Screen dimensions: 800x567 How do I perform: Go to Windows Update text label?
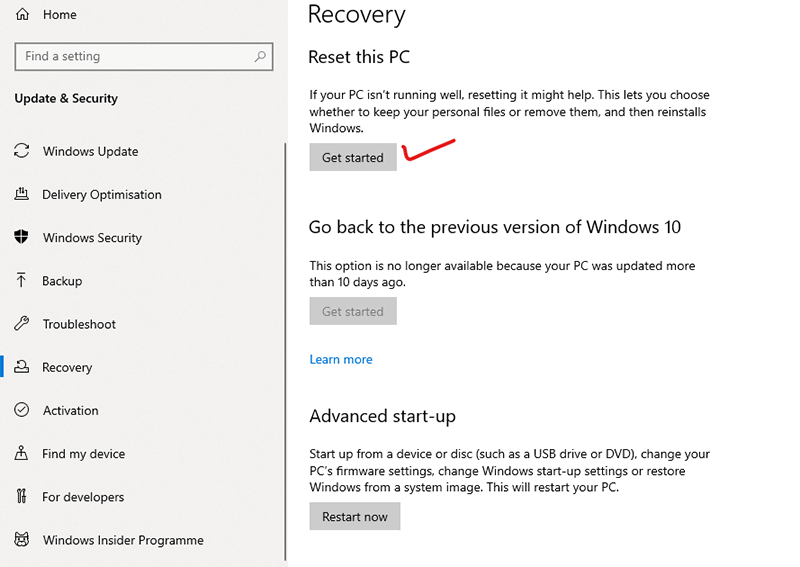(90, 152)
